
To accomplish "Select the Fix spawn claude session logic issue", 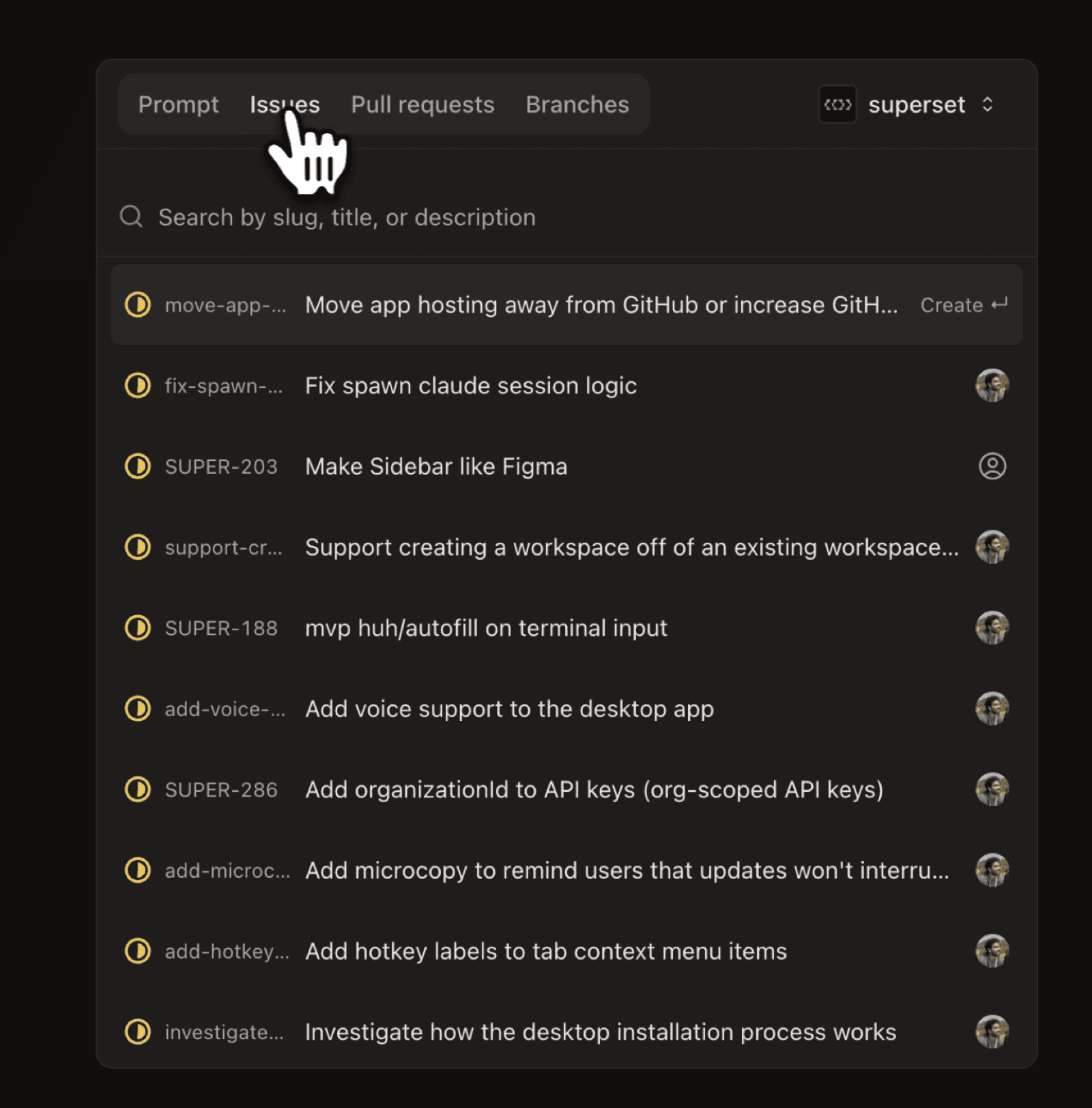I will 471,385.
